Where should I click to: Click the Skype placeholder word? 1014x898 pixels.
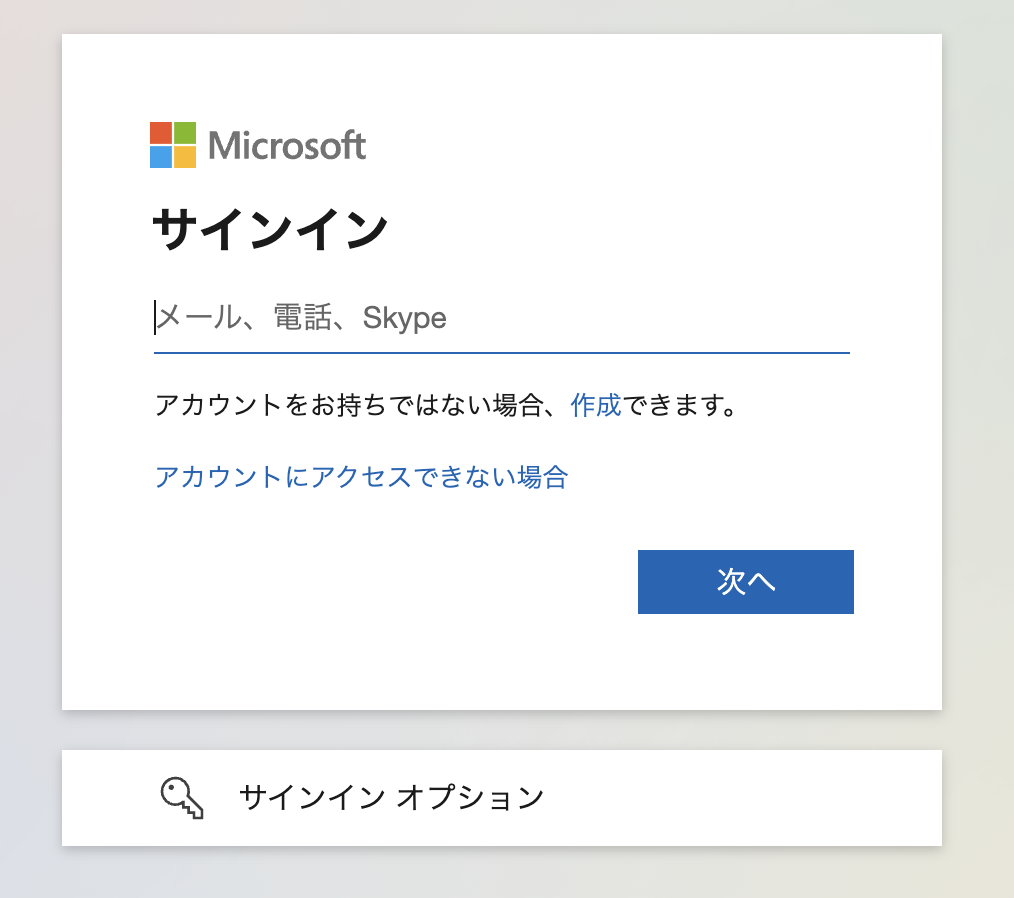pos(404,318)
